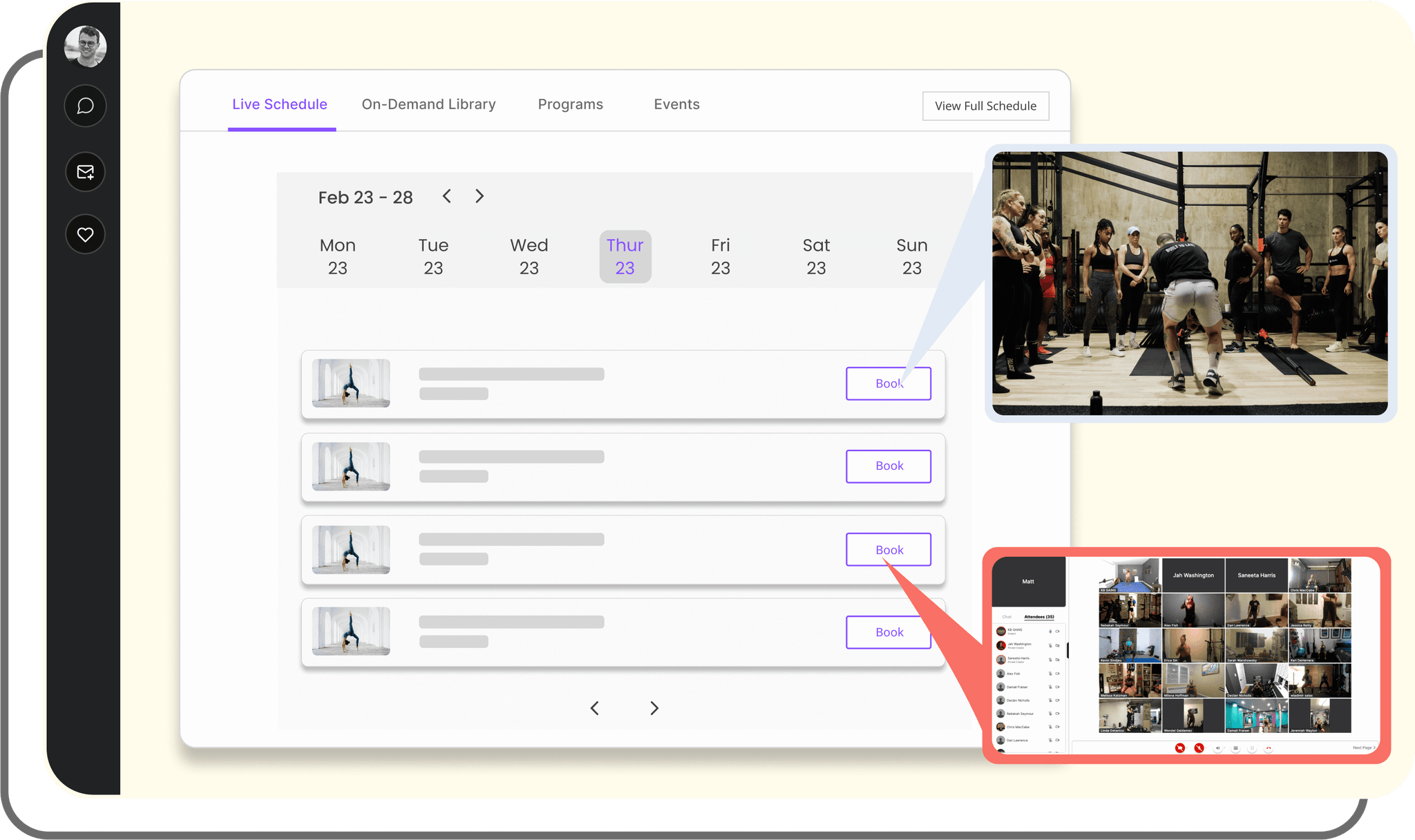The height and width of the screenshot is (840, 1415).
Task: Click View Full Schedule button
Action: pyautogui.click(x=985, y=106)
